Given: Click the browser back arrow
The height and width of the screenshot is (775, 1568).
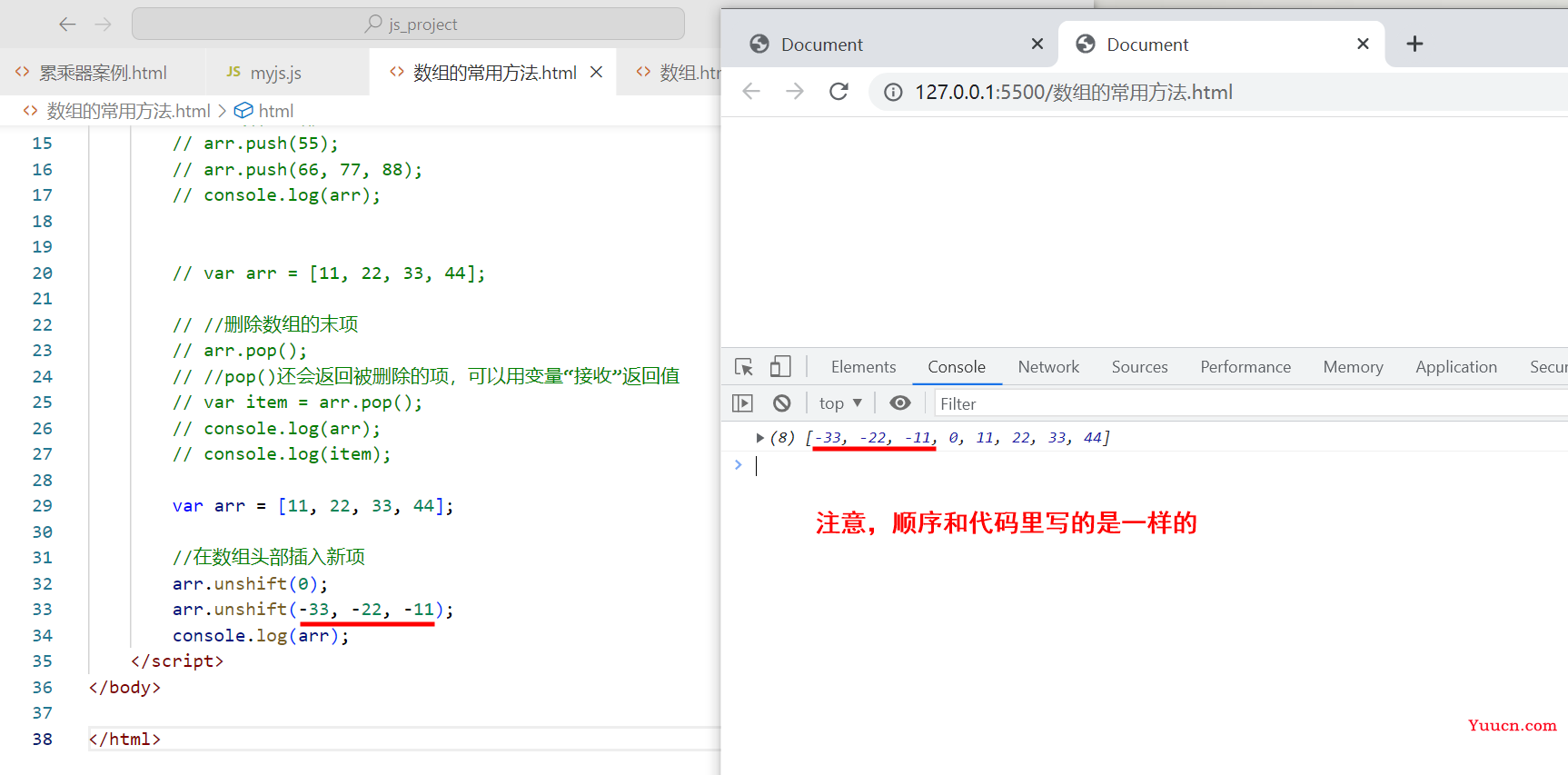Looking at the screenshot, I should point(751,91).
